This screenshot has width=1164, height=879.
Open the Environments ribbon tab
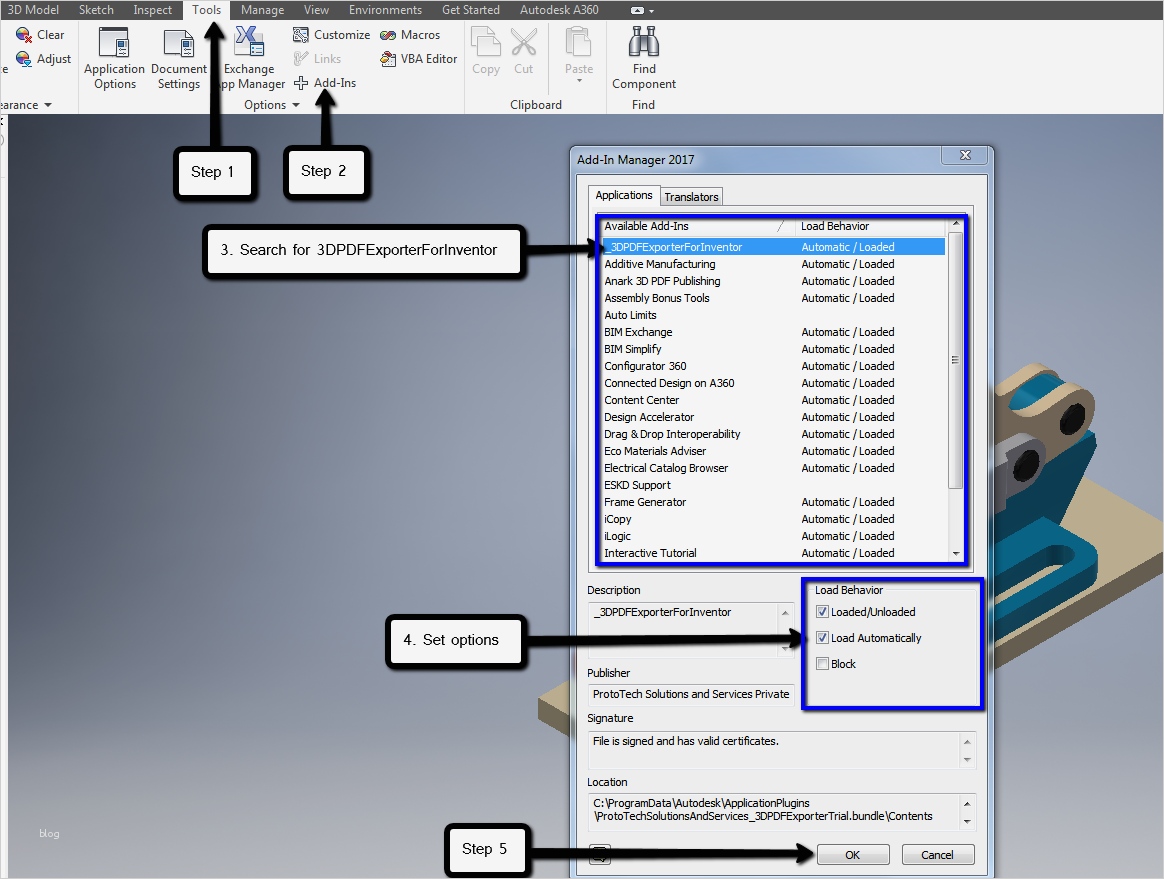tap(385, 10)
